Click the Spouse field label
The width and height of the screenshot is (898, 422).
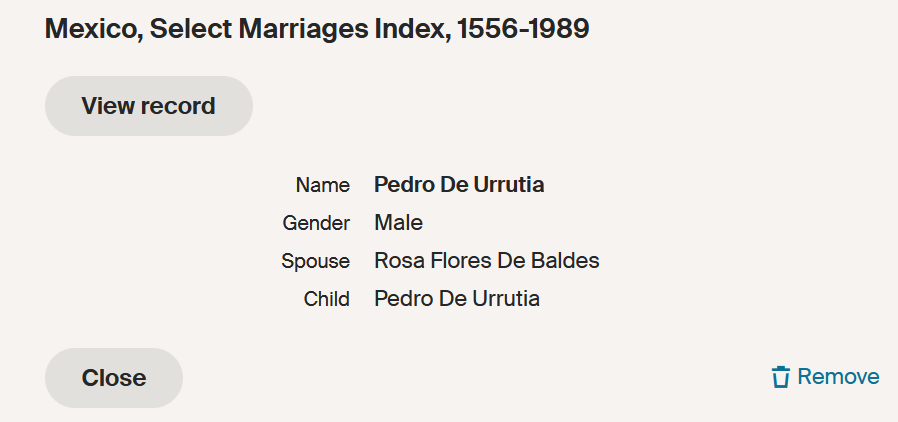(315, 261)
